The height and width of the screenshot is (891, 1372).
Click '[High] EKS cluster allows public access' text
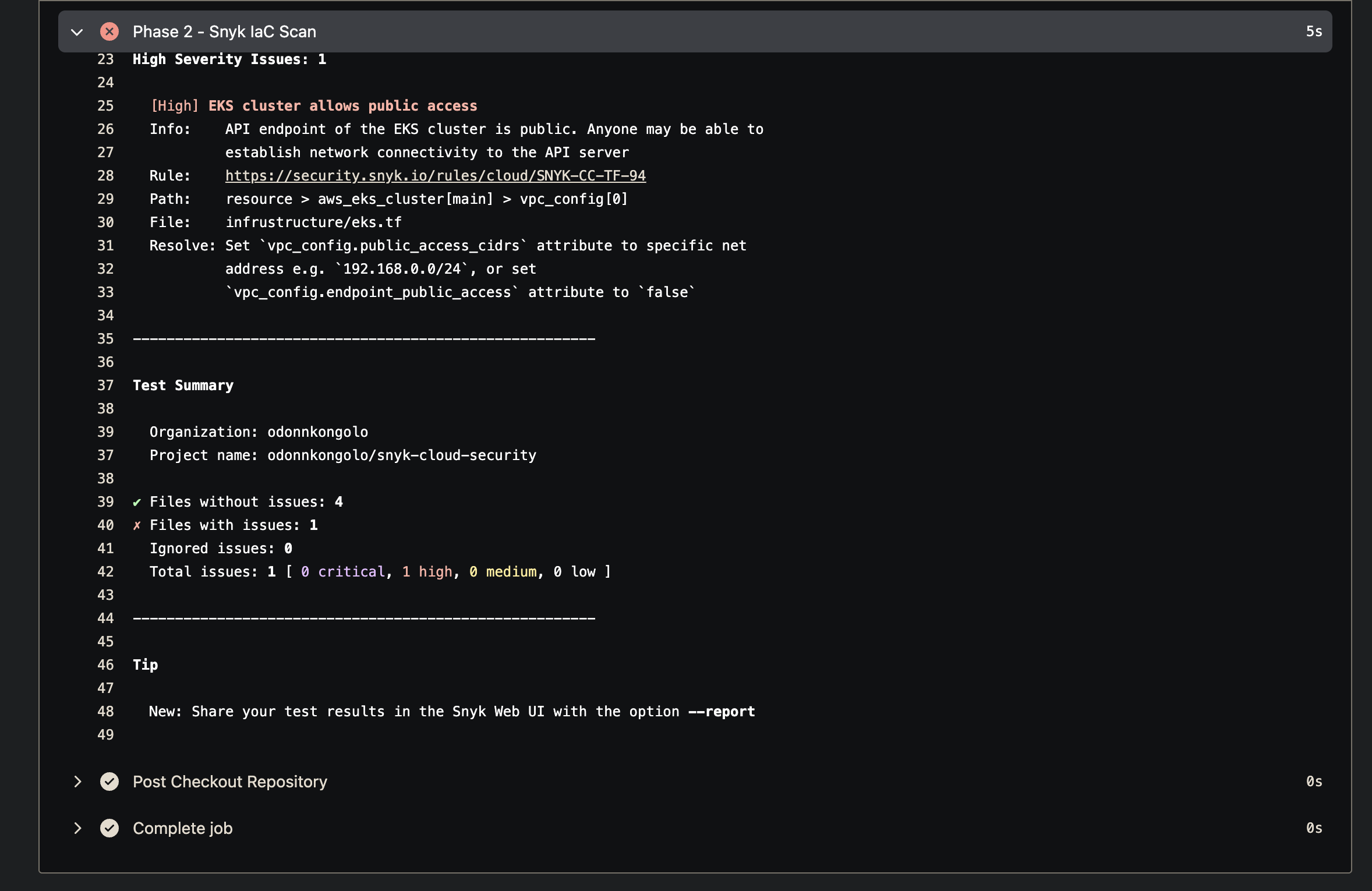pyautogui.click(x=314, y=106)
